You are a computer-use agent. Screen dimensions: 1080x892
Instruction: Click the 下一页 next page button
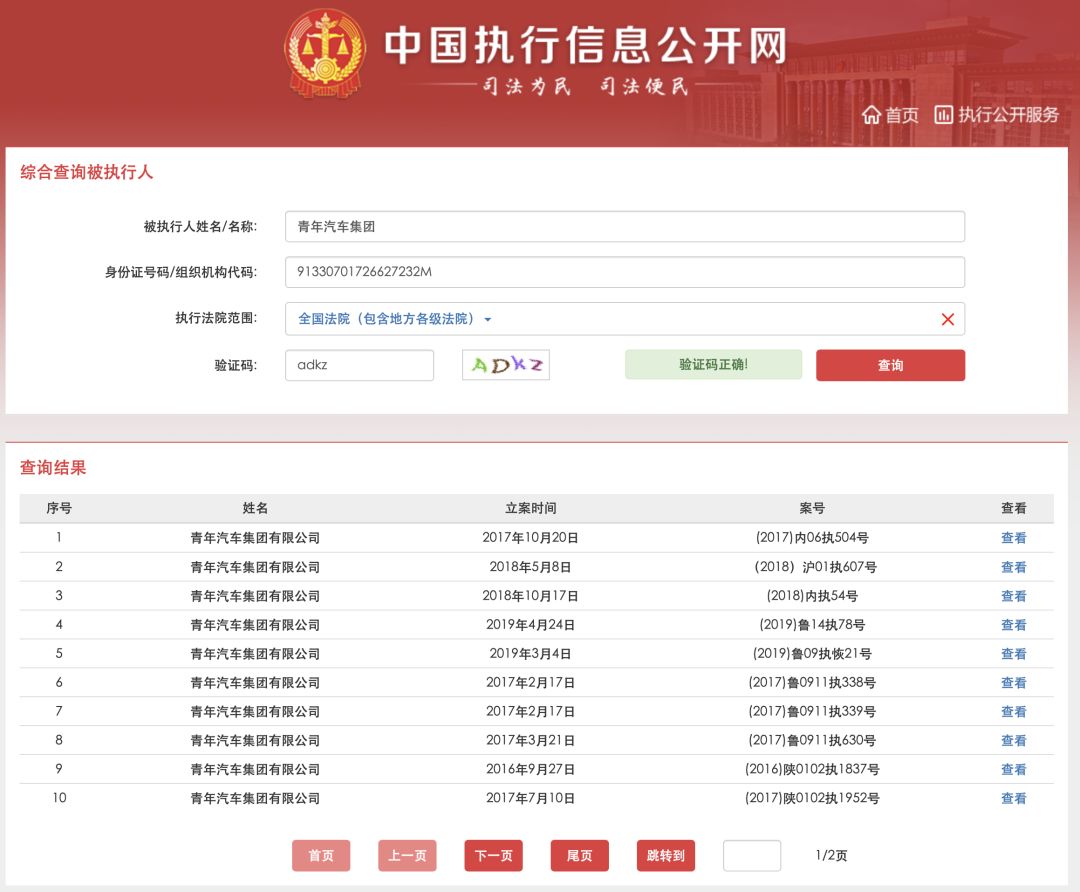[x=493, y=855]
